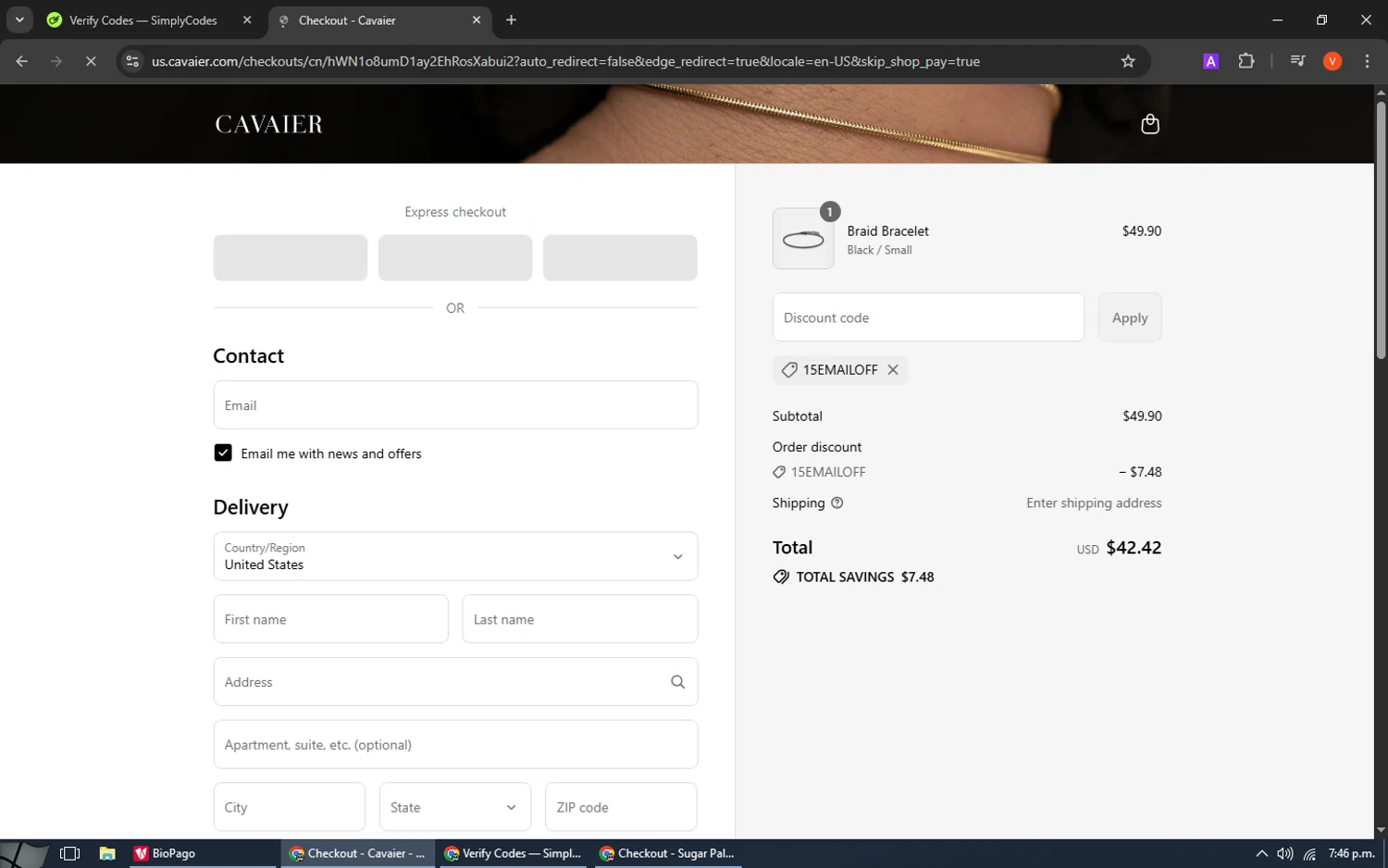
Task: Click the Apartment, suite, etc. field
Action: (455, 744)
